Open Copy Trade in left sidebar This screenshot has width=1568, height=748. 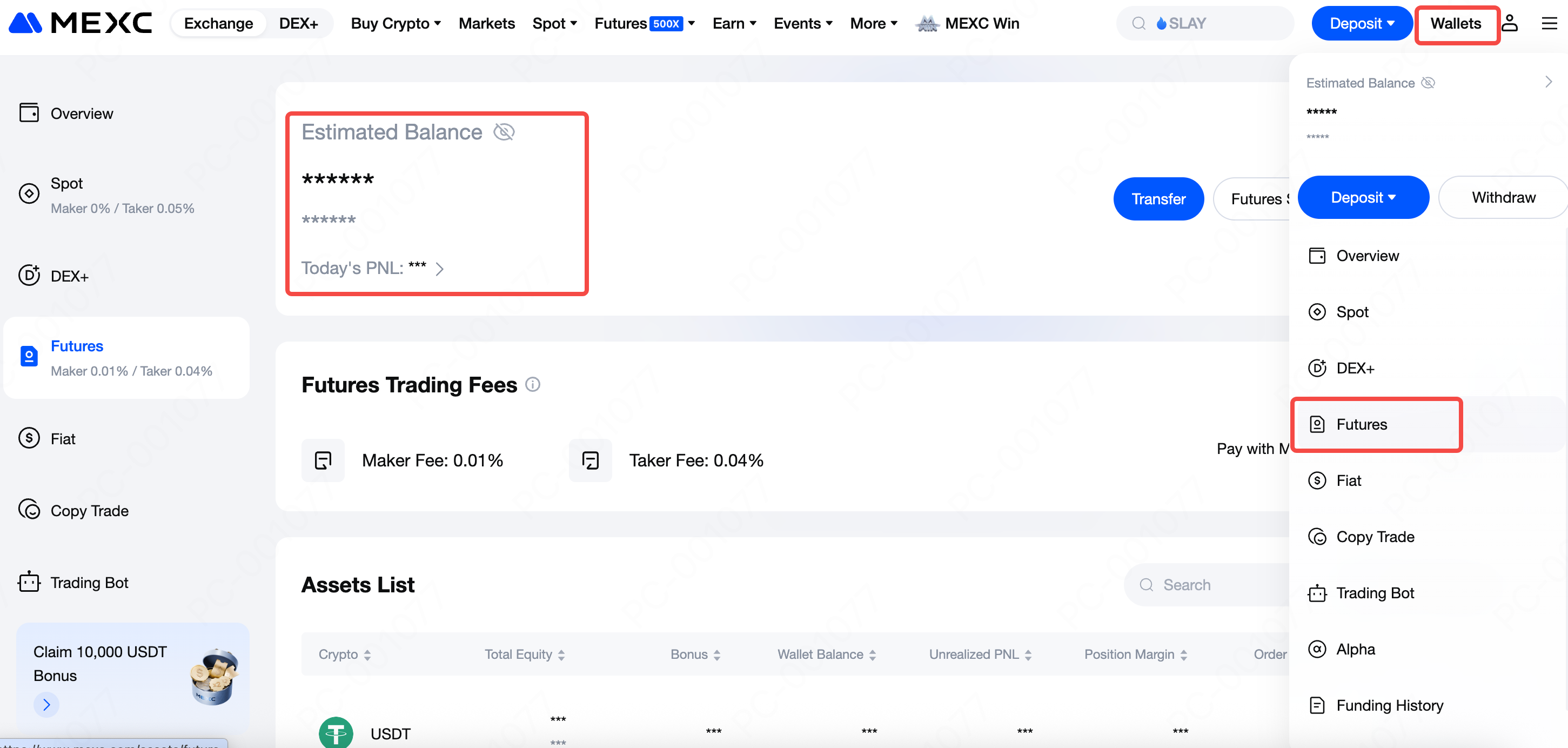click(89, 510)
